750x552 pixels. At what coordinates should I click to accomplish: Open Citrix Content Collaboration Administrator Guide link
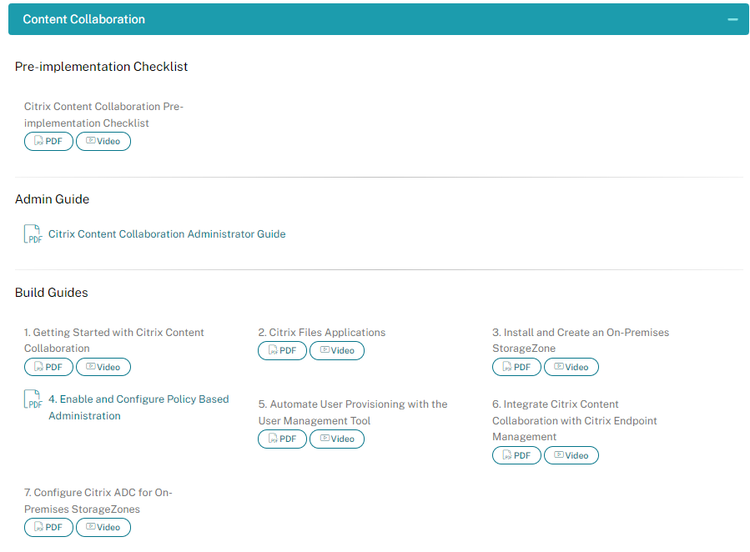point(167,234)
